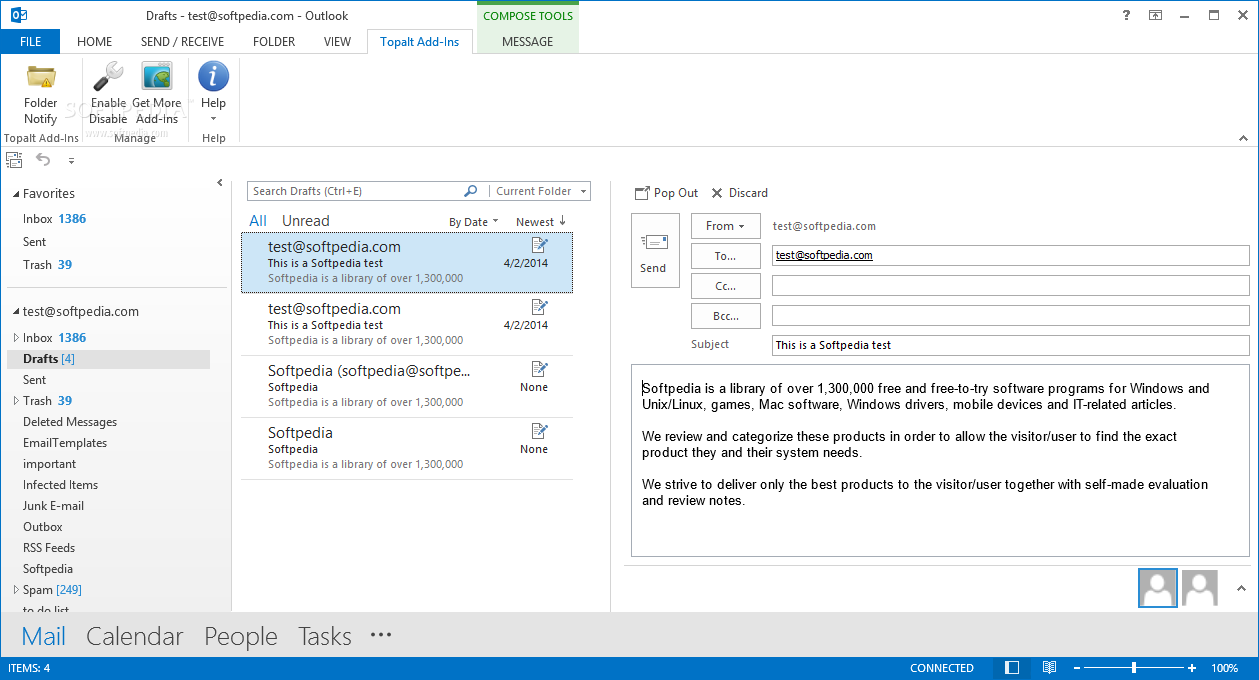Screen dimensions: 1259x680
Task: Open Ribbon Display Options
Action: tap(1155, 15)
